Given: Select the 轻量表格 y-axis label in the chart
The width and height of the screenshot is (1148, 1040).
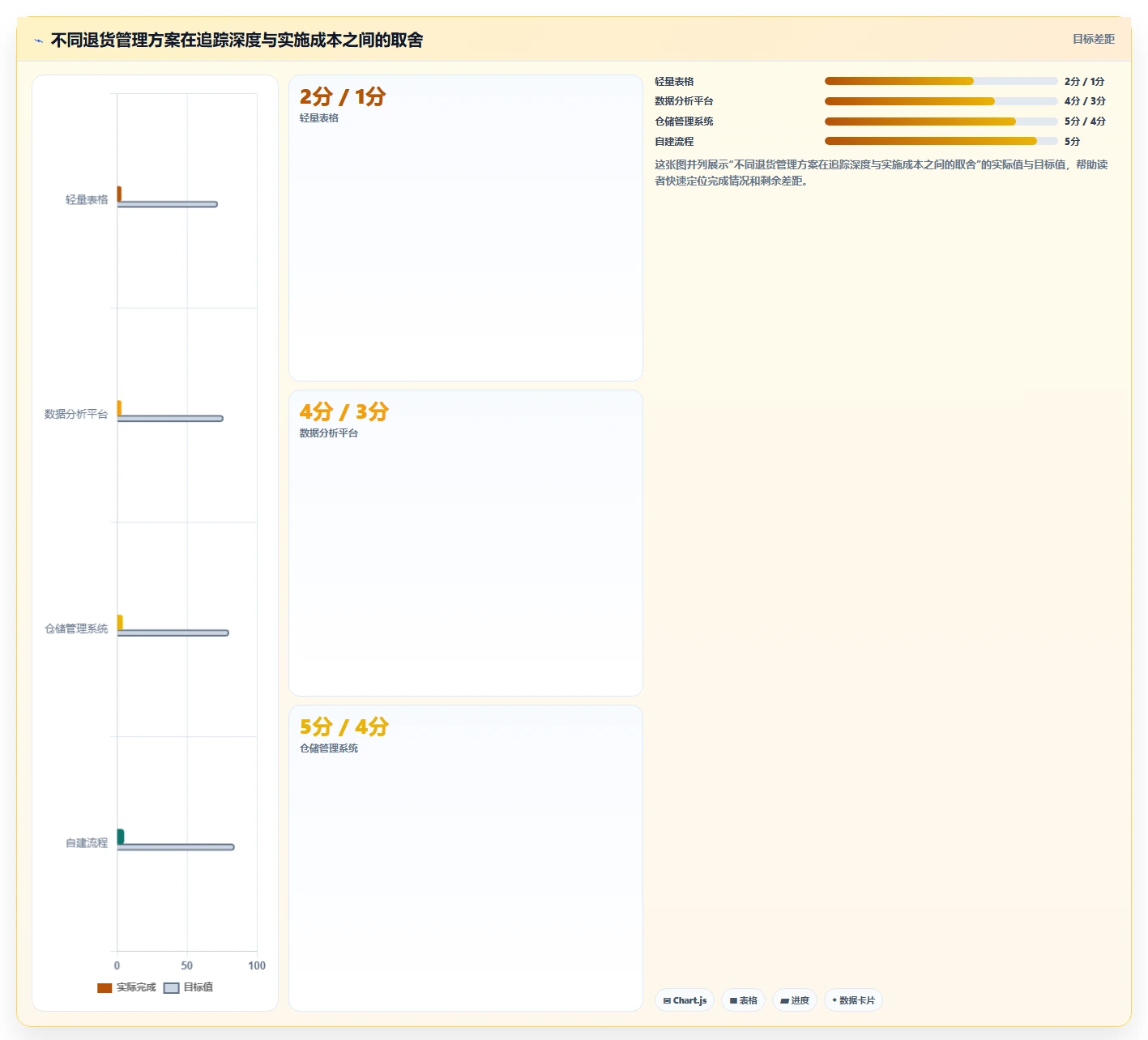Looking at the screenshot, I should click(87, 200).
